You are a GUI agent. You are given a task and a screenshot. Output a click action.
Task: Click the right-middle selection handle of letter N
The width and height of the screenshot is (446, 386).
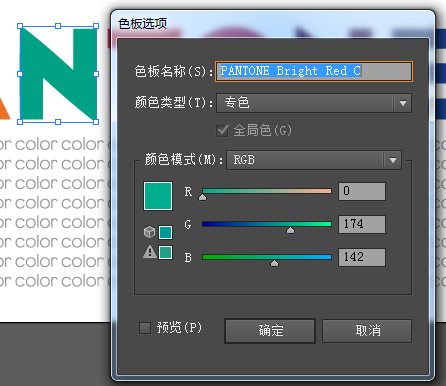click(96, 74)
